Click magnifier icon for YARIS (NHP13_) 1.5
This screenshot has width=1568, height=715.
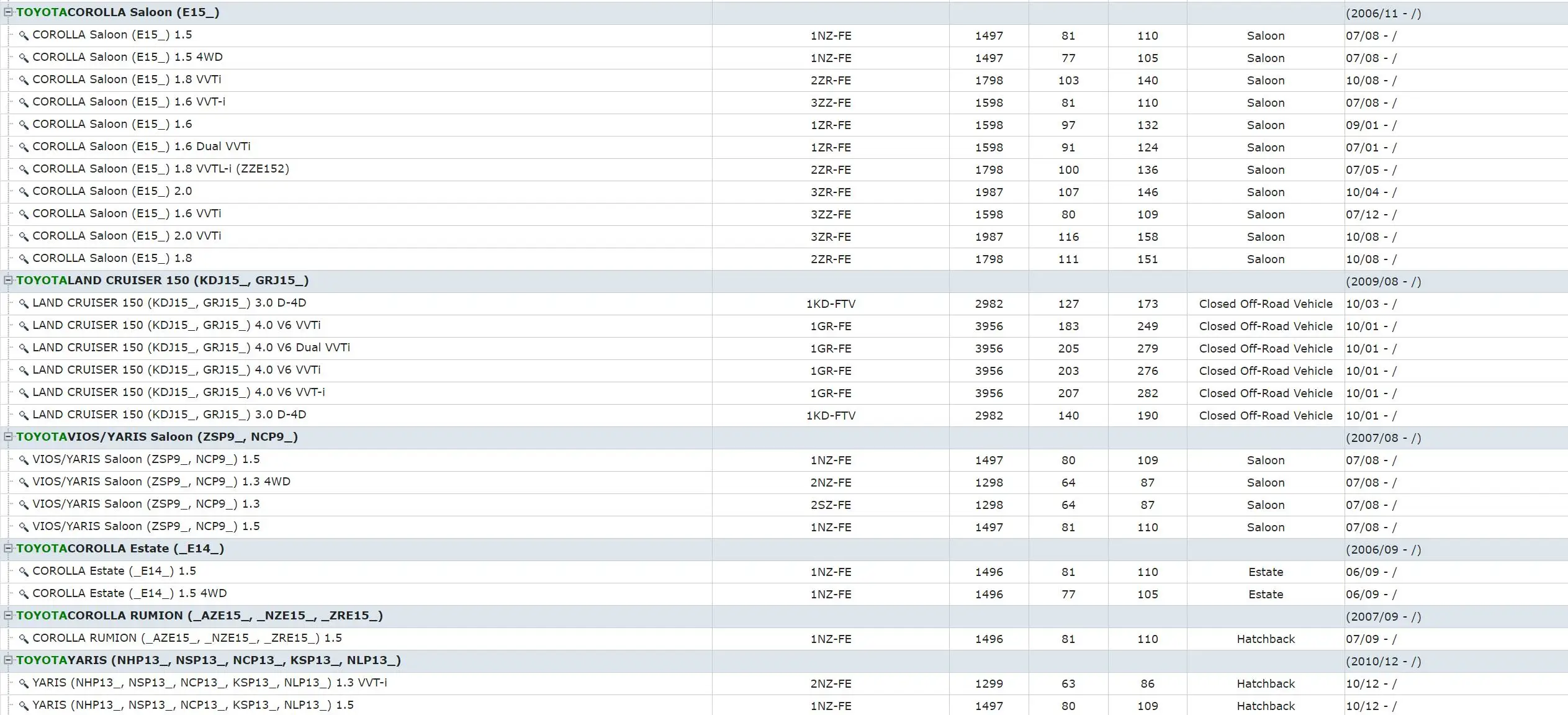[24, 706]
